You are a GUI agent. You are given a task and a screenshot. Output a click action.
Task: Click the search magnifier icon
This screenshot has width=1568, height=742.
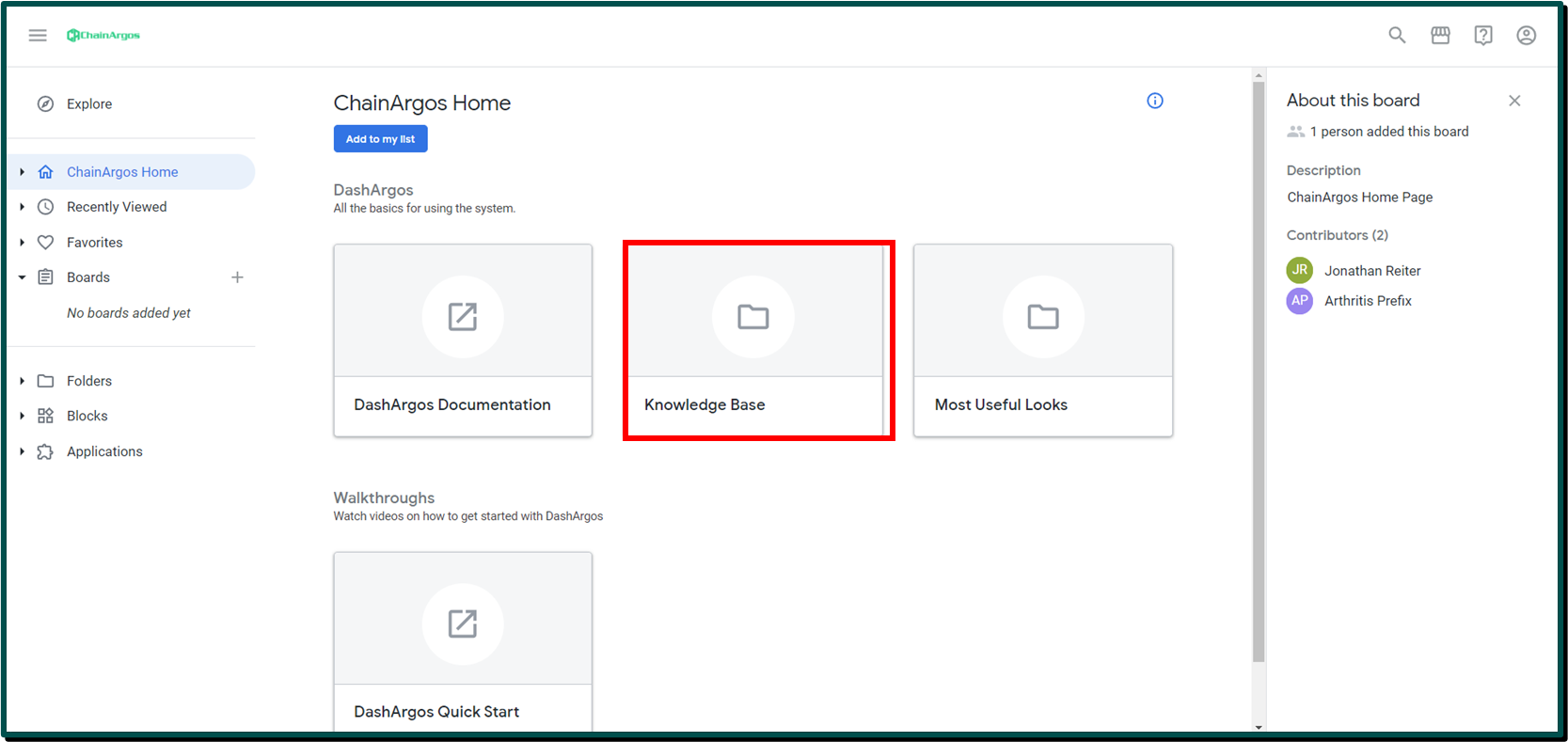coord(1397,35)
